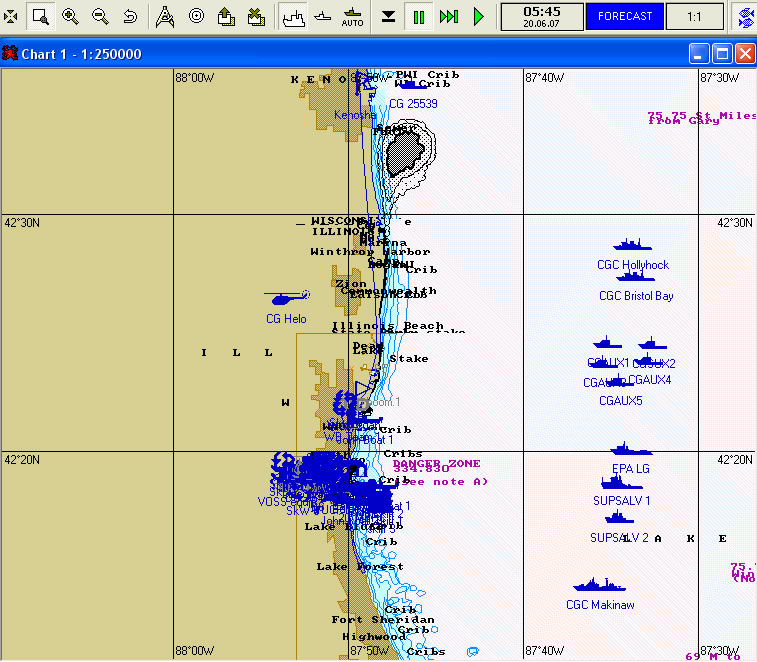The height and width of the screenshot is (662, 757).
Task: Click the blue fish icon in toolbar
Action: point(746,17)
